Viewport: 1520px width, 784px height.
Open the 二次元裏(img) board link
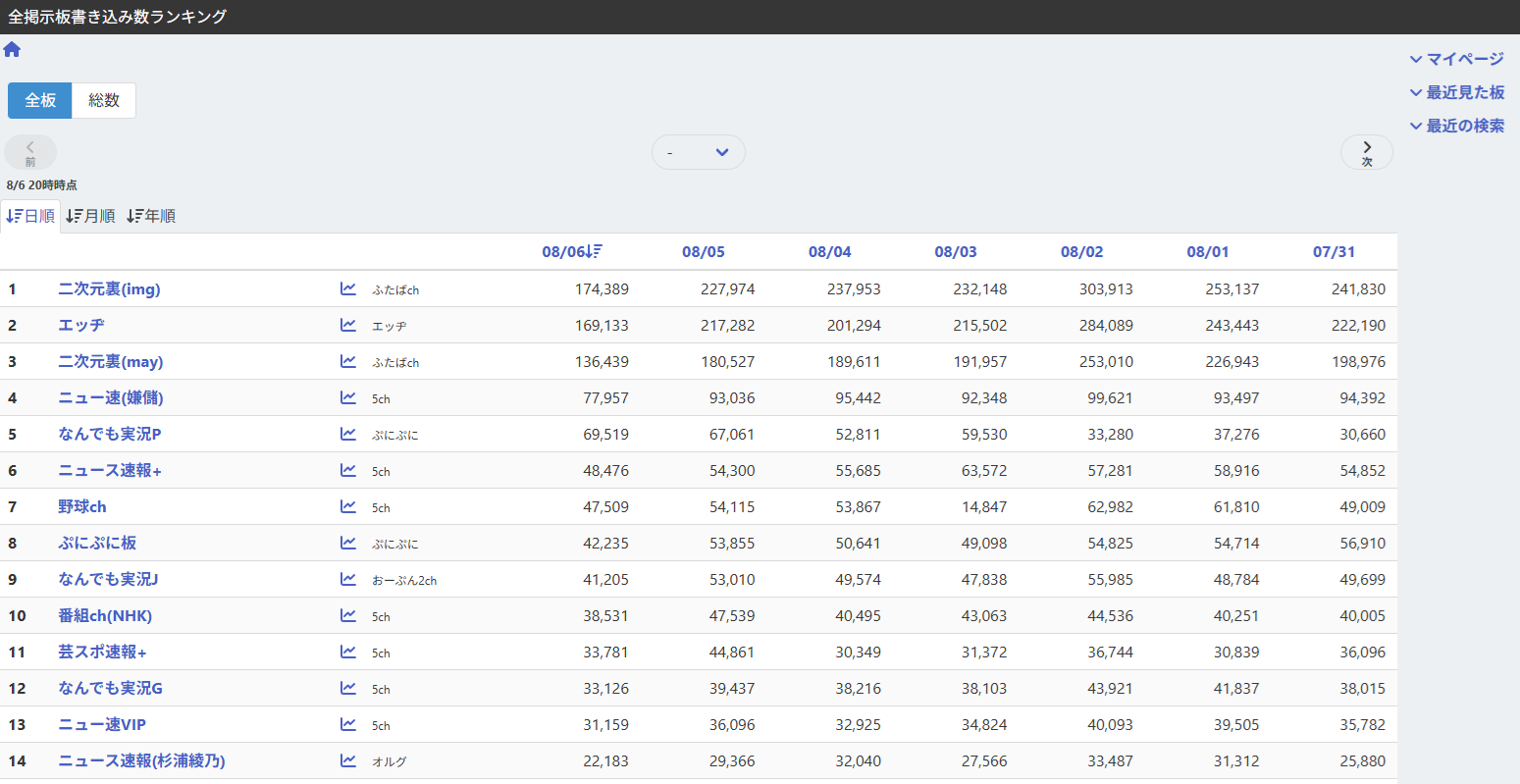point(109,289)
